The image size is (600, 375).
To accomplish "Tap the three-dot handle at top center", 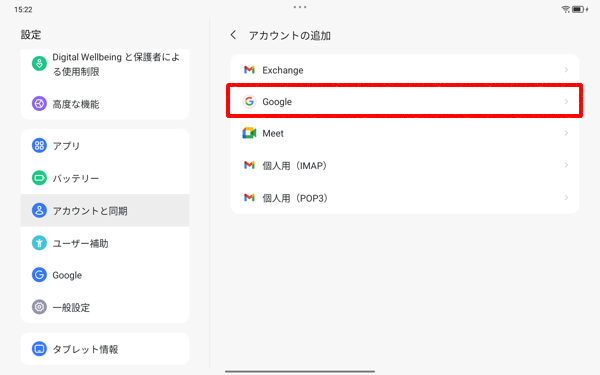I will [x=300, y=7].
